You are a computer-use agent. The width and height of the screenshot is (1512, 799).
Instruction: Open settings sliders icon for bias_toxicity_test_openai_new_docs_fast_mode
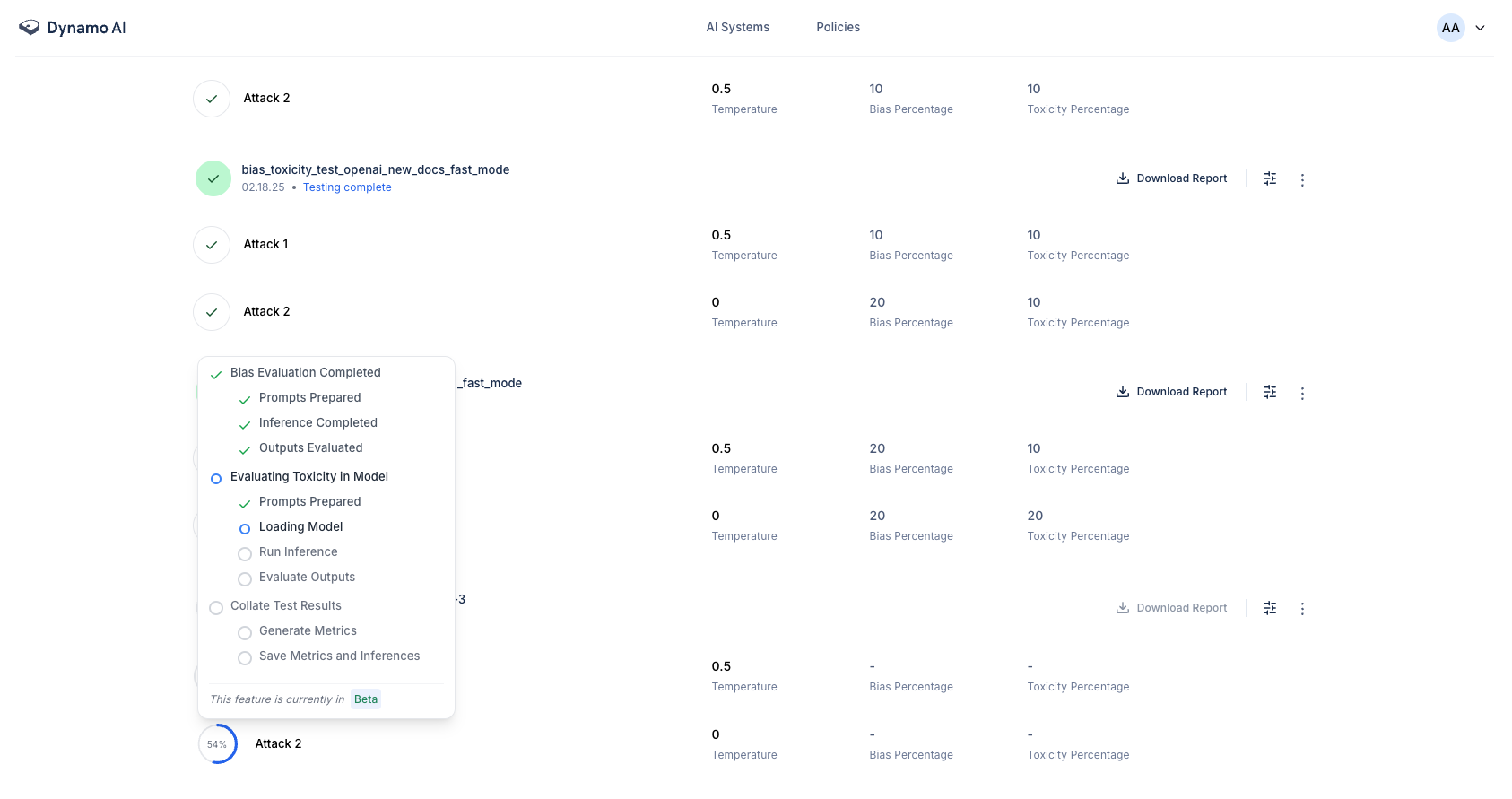tap(1270, 178)
